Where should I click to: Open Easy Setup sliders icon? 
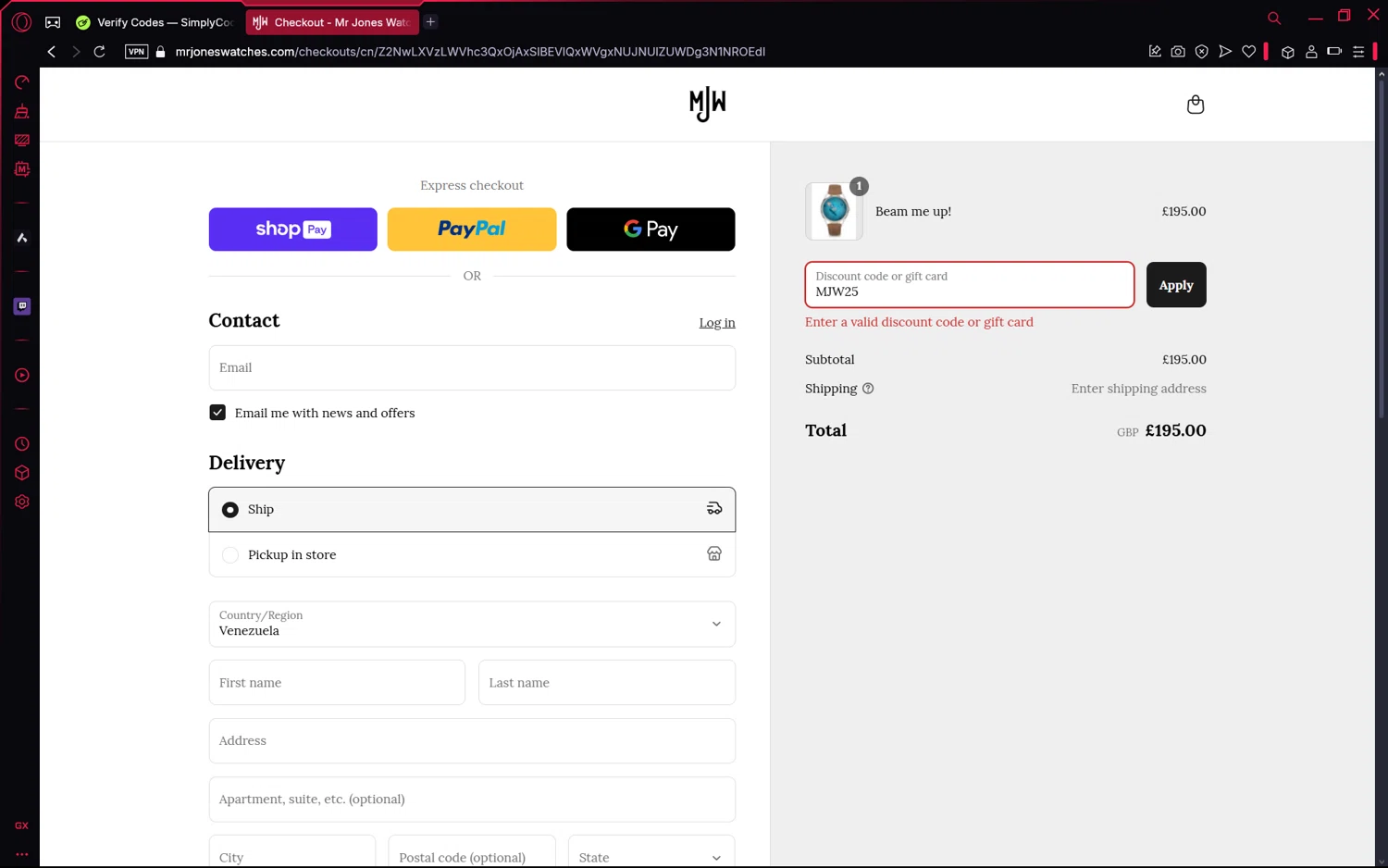click(1358, 52)
